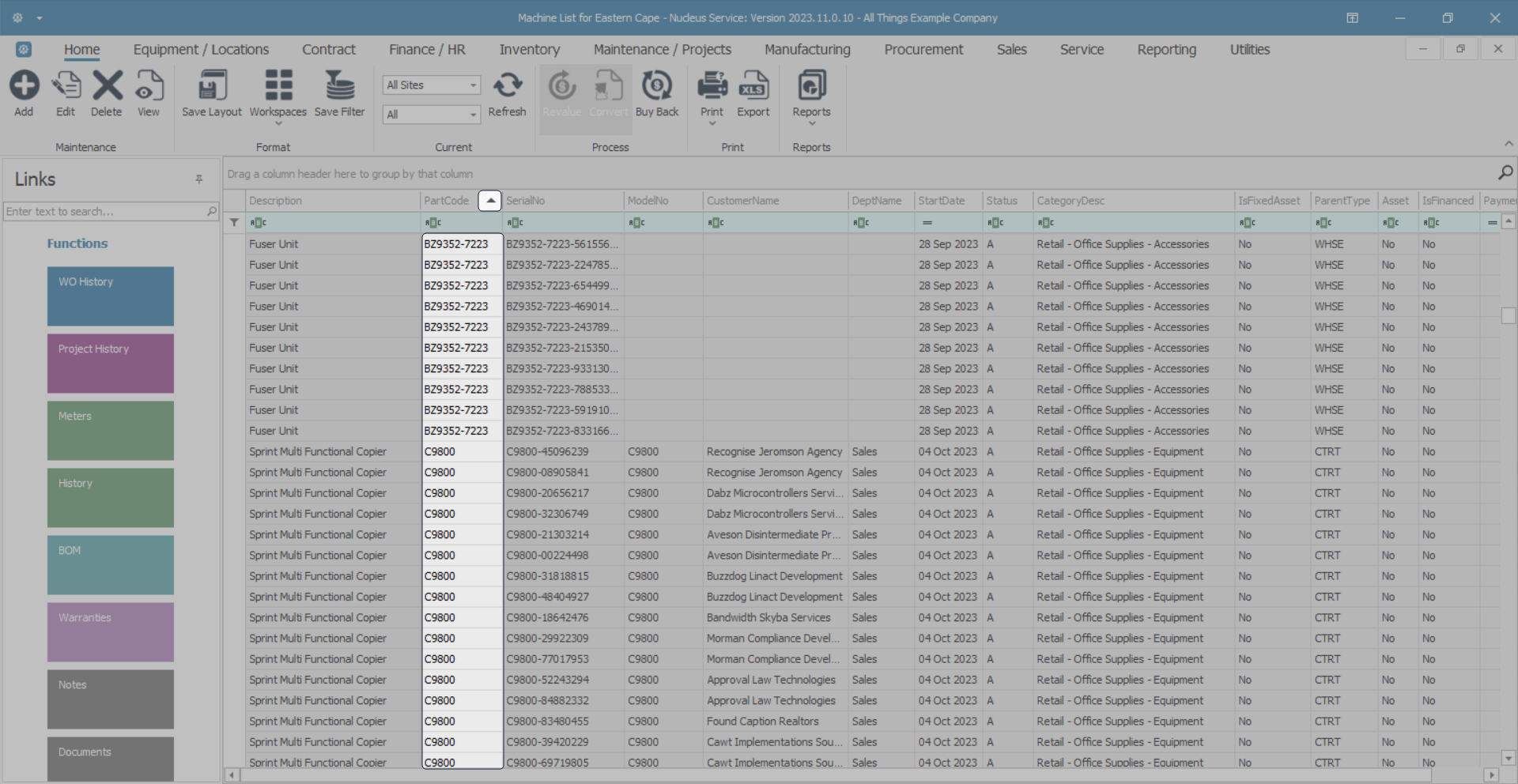Click the search icon in Links search box
1518x784 pixels.
click(212, 211)
